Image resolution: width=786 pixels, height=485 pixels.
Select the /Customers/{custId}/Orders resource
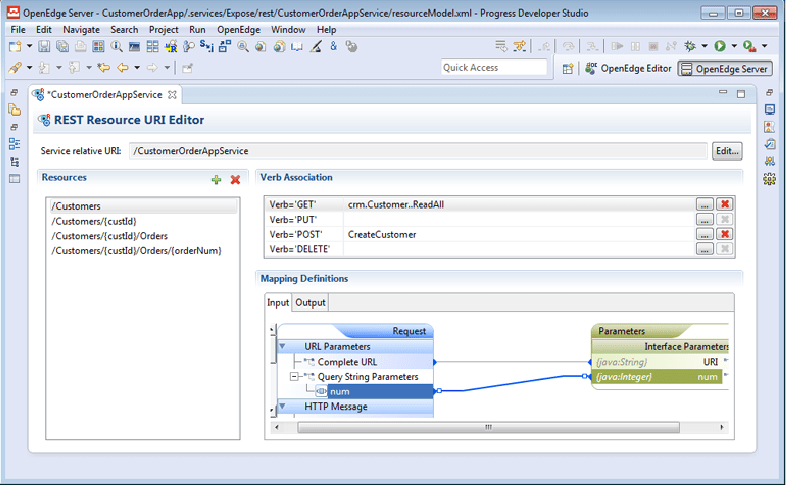click(109, 236)
